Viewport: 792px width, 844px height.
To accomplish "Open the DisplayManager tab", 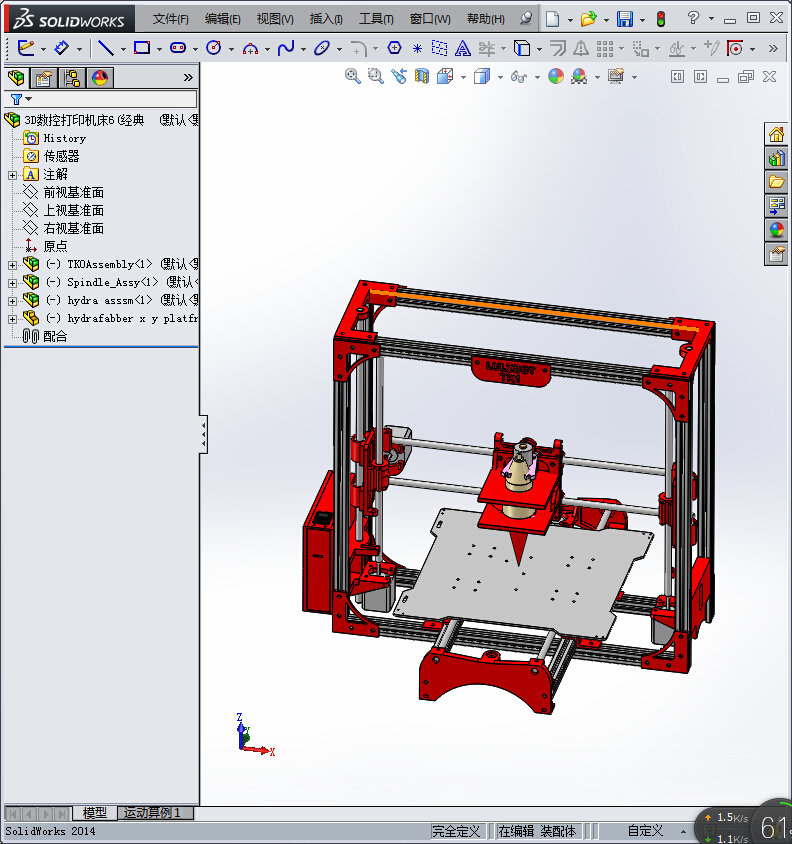I will (100, 78).
